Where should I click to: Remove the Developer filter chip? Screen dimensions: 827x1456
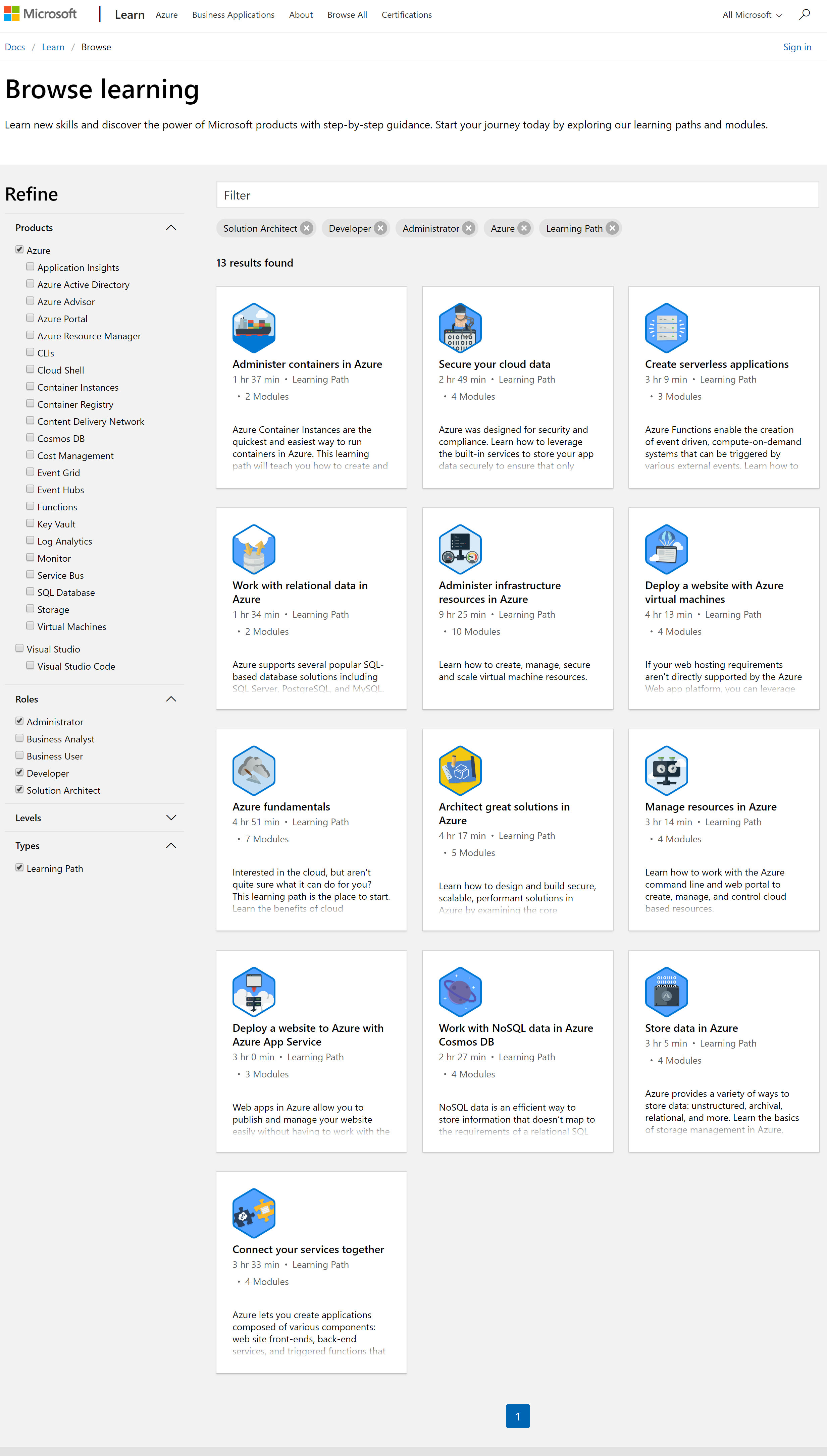pyautogui.click(x=380, y=228)
